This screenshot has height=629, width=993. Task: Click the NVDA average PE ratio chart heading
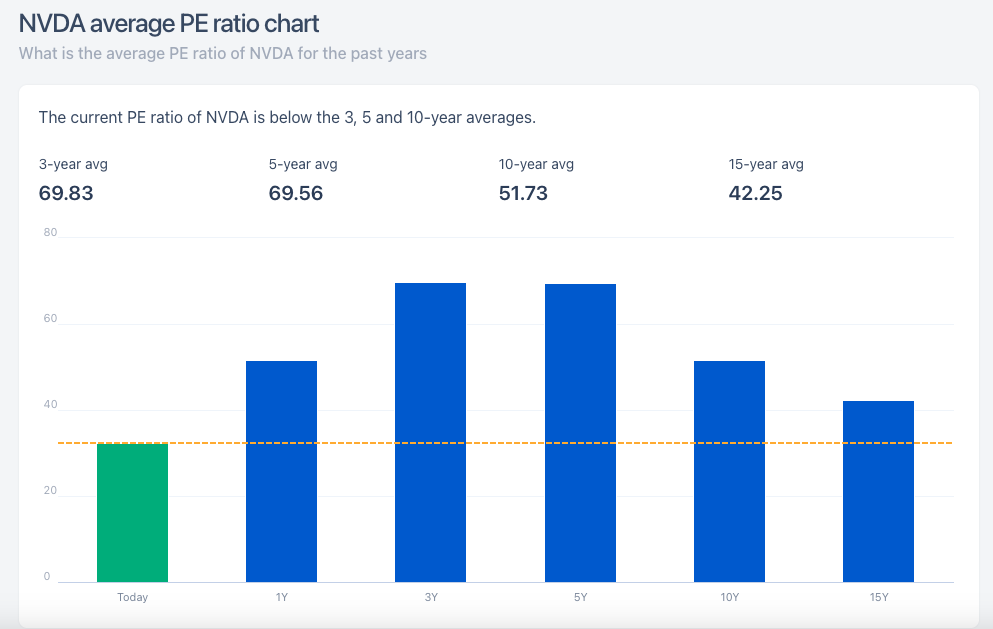[168, 24]
